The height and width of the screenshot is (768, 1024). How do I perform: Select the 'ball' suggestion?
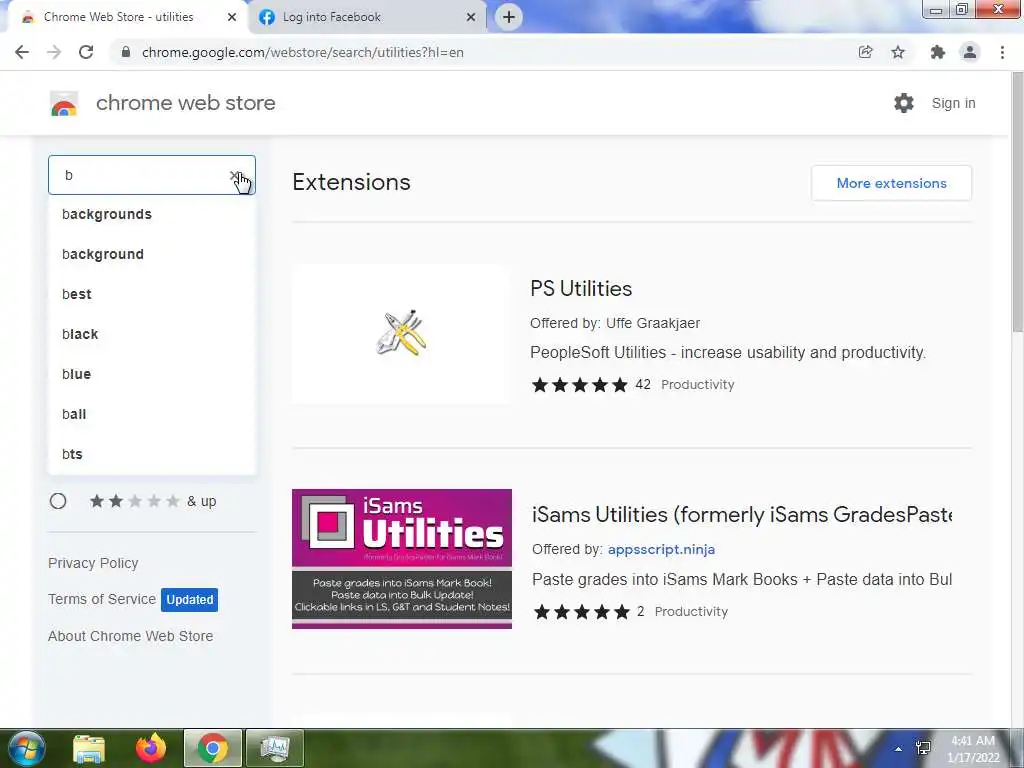point(152,414)
